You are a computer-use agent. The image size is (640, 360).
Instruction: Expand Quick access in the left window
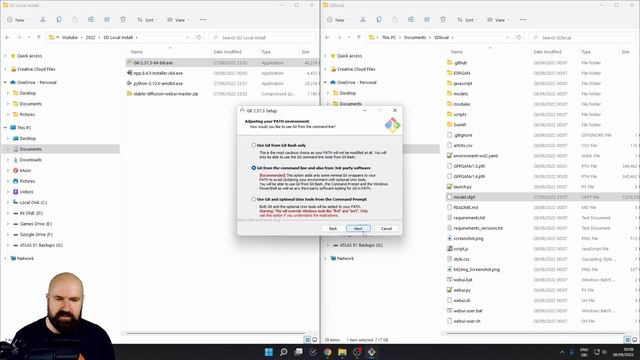pyautogui.click(x=5, y=56)
